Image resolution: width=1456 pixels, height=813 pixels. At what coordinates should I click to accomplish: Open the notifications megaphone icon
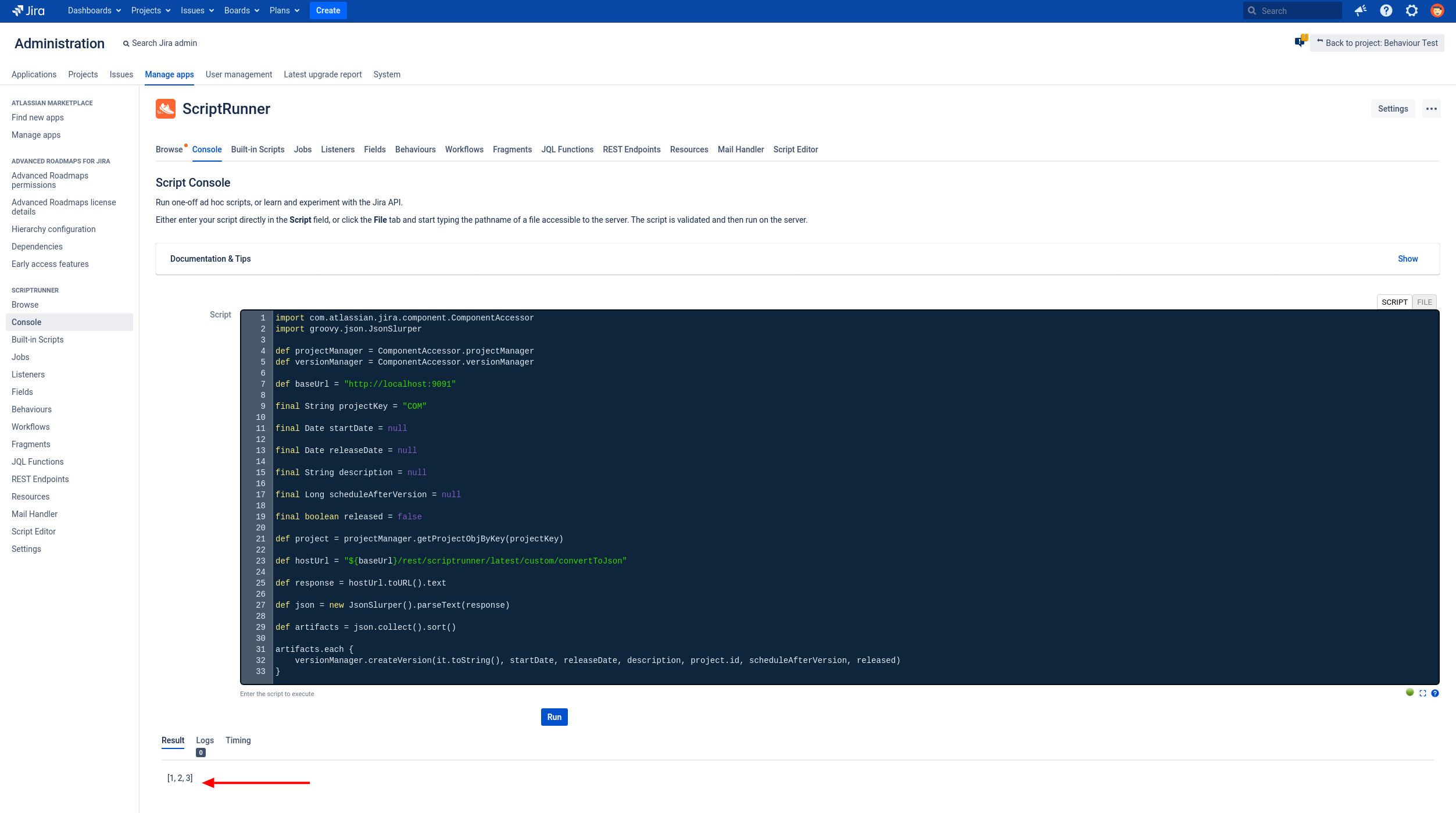point(1360,10)
